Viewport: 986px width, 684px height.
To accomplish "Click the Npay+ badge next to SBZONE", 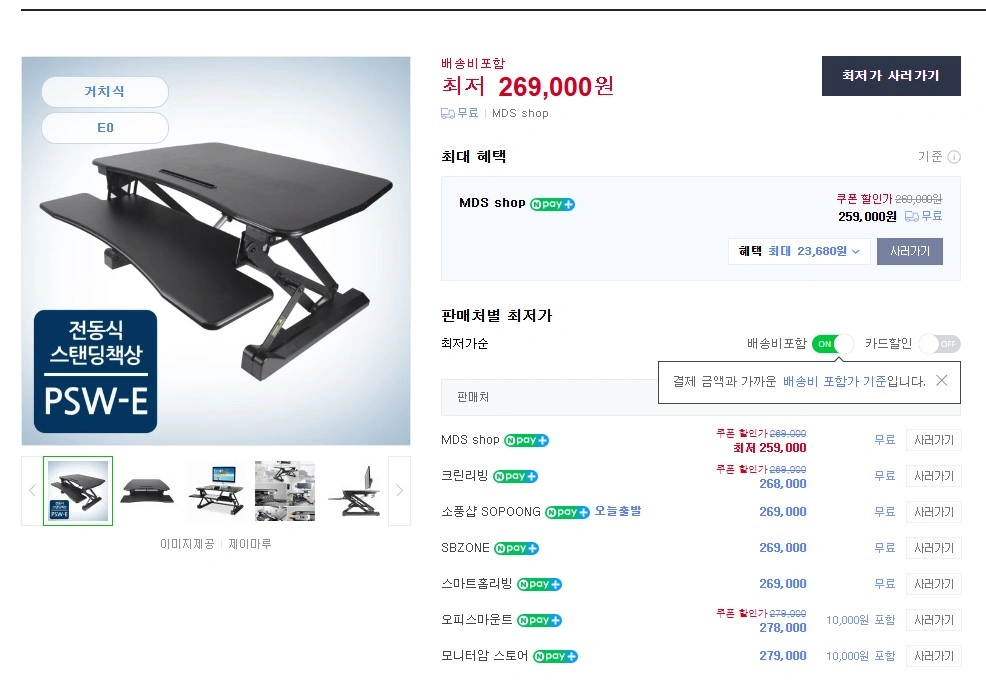I will (x=516, y=548).
